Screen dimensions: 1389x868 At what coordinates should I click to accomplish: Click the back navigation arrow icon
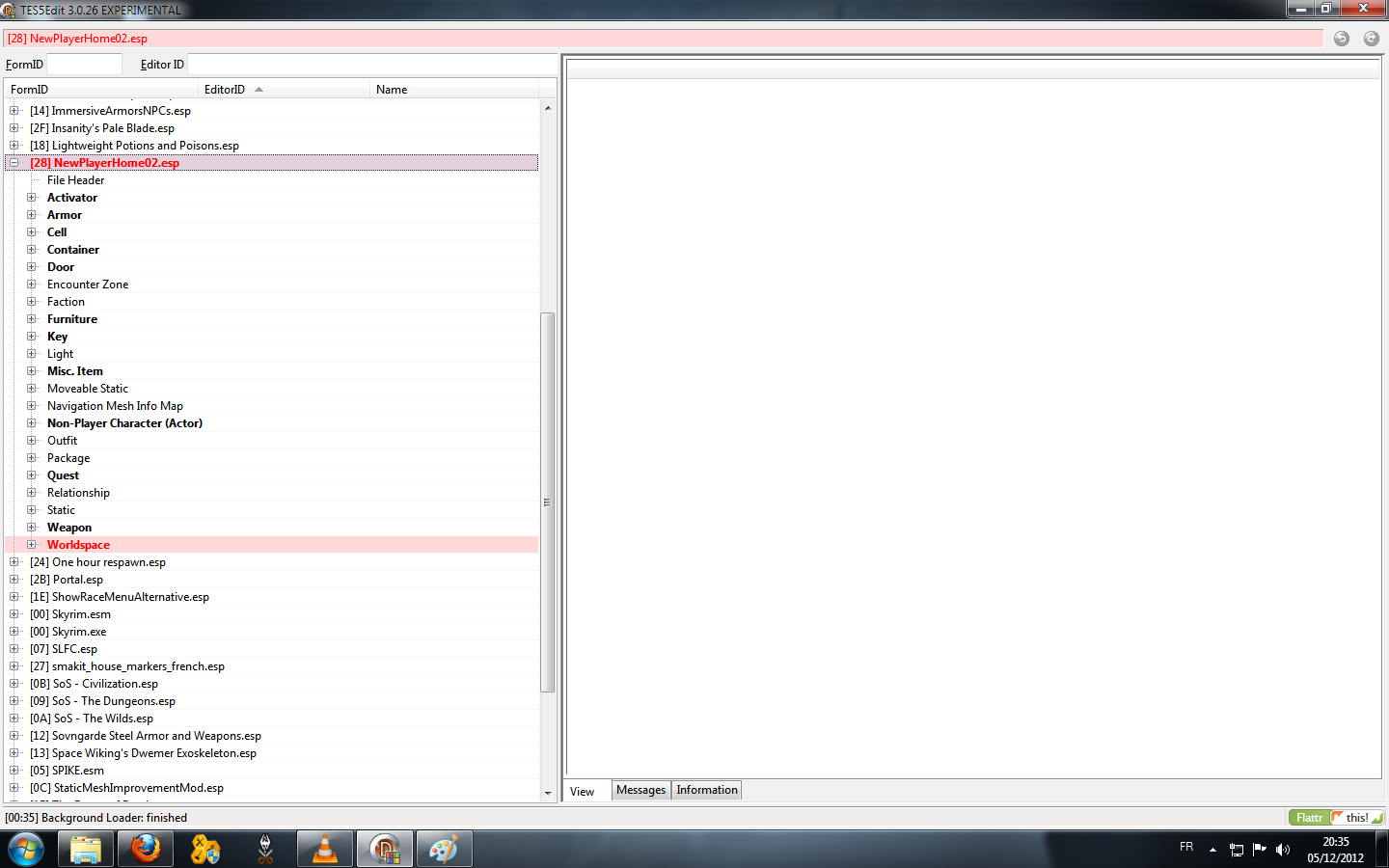1341,39
